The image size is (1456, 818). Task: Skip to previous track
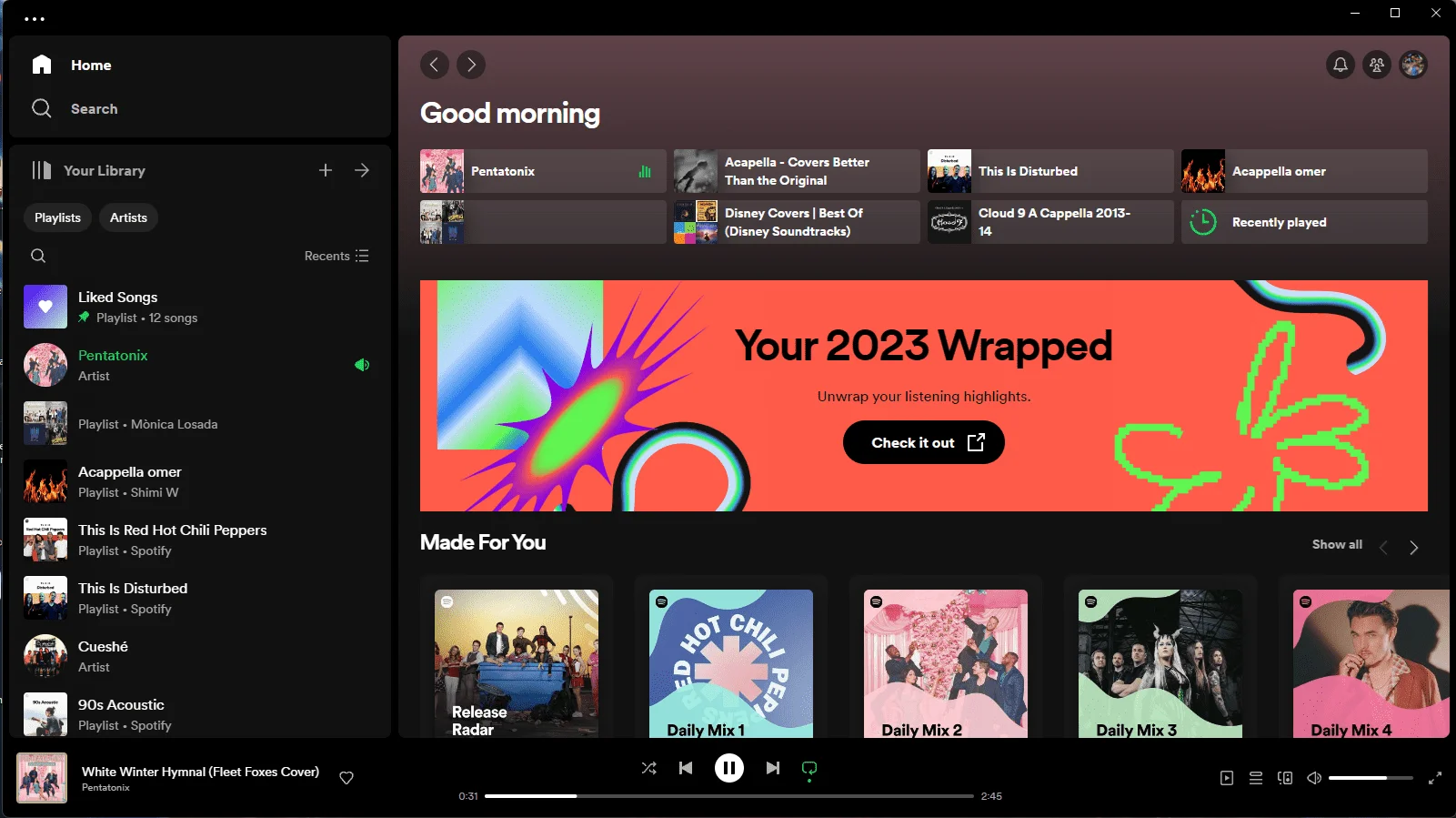[686, 768]
